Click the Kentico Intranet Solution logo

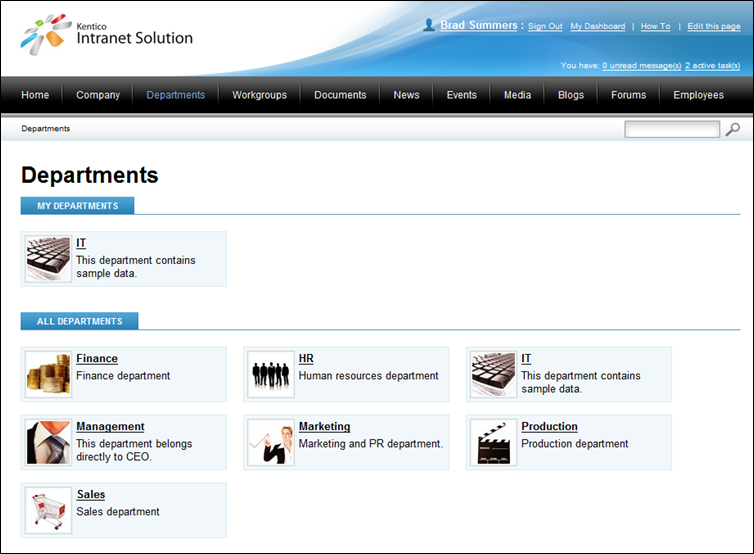point(107,35)
